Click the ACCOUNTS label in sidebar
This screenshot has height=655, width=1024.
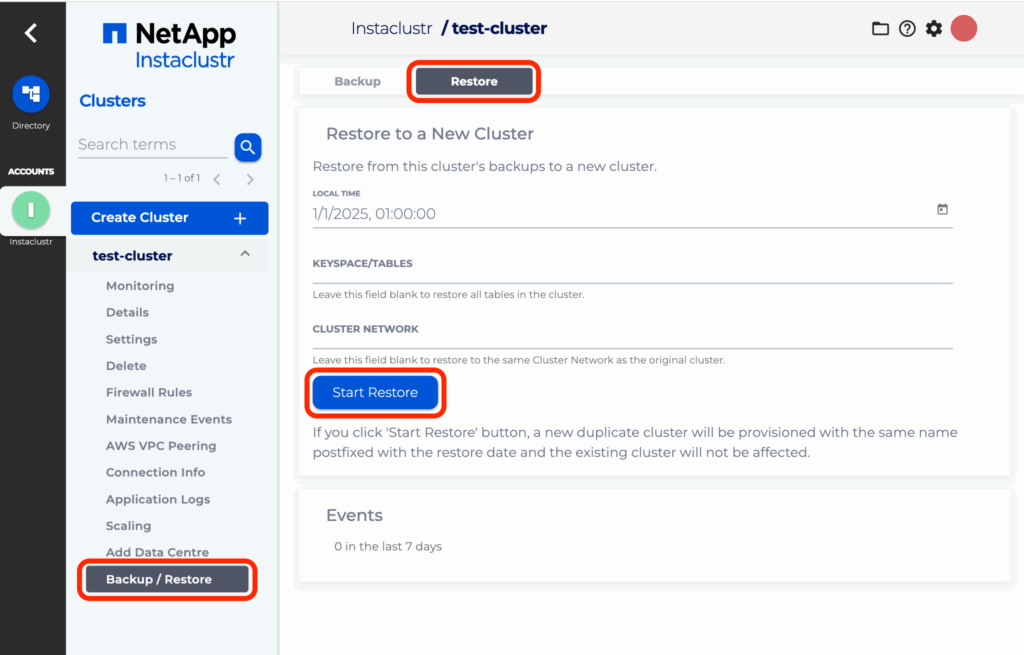(31, 172)
